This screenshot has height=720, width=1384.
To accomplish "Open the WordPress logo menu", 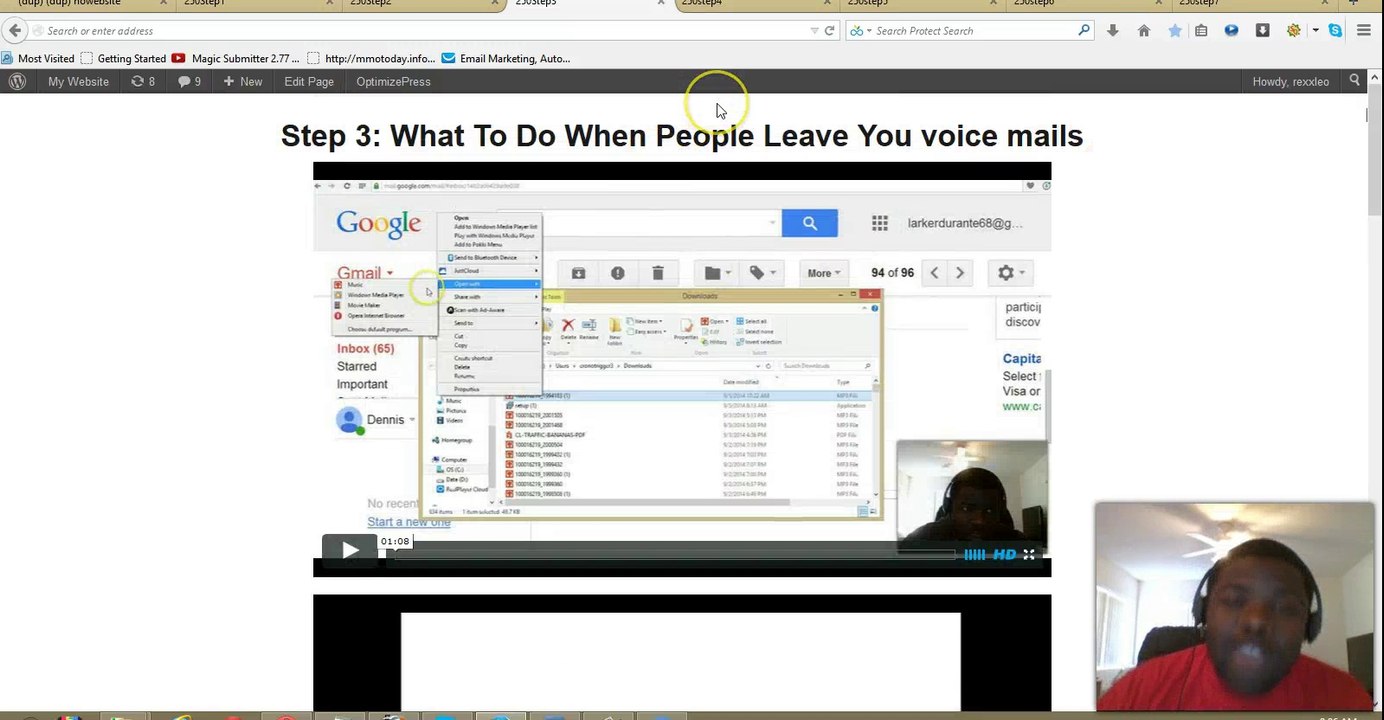I will coord(17,81).
